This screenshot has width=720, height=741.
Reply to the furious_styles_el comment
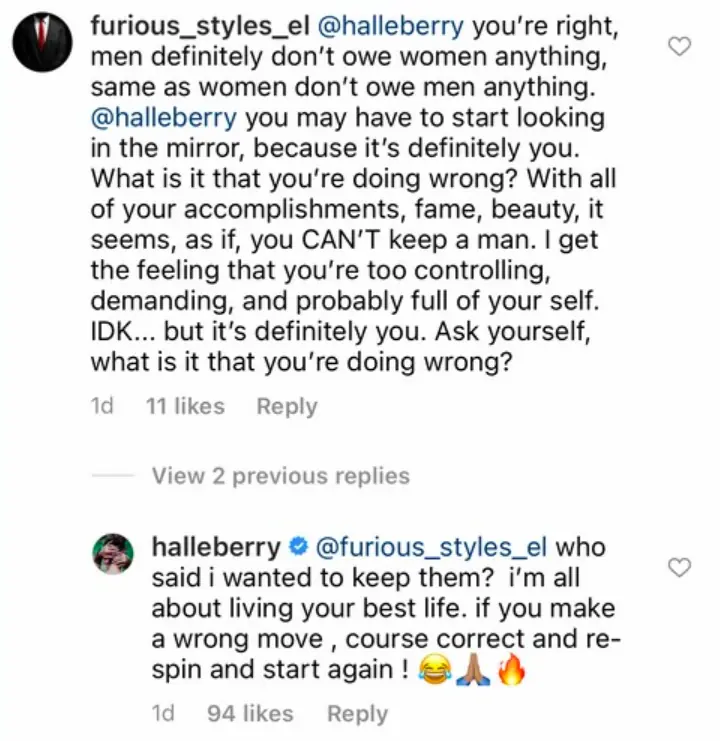pyautogui.click(x=287, y=407)
